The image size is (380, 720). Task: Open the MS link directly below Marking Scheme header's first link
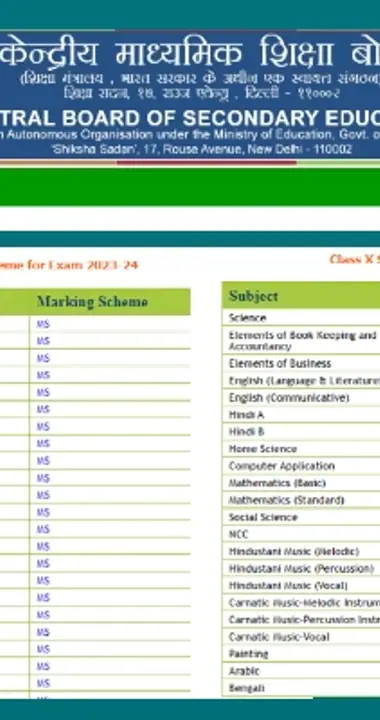pos(43,341)
